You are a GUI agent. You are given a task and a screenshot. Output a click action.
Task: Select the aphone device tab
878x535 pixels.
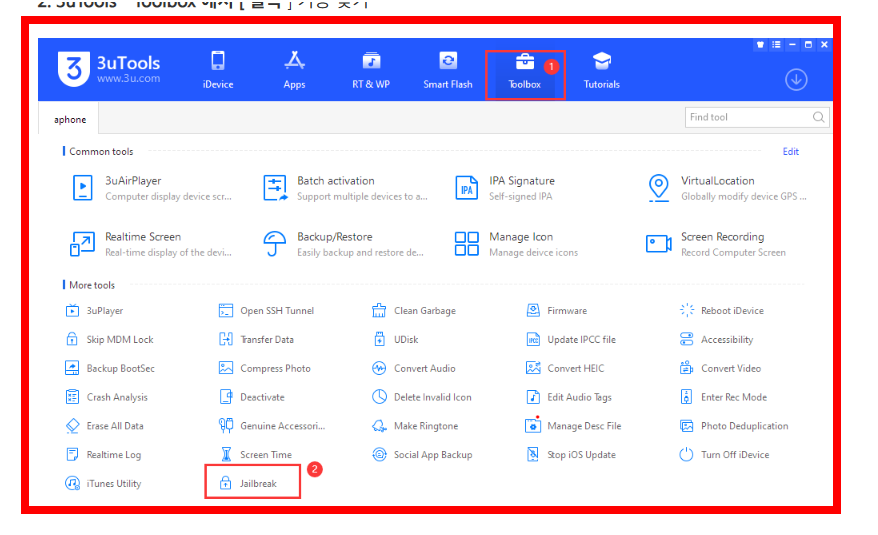pyautogui.click(x=69, y=119)
